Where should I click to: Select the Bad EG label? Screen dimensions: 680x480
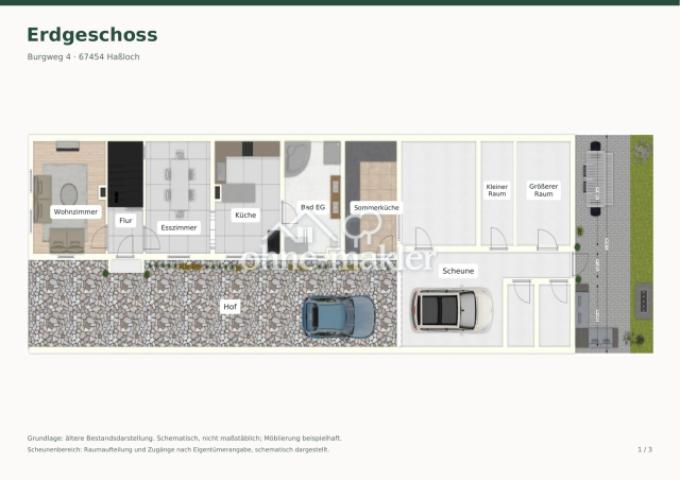coord(313,207)
